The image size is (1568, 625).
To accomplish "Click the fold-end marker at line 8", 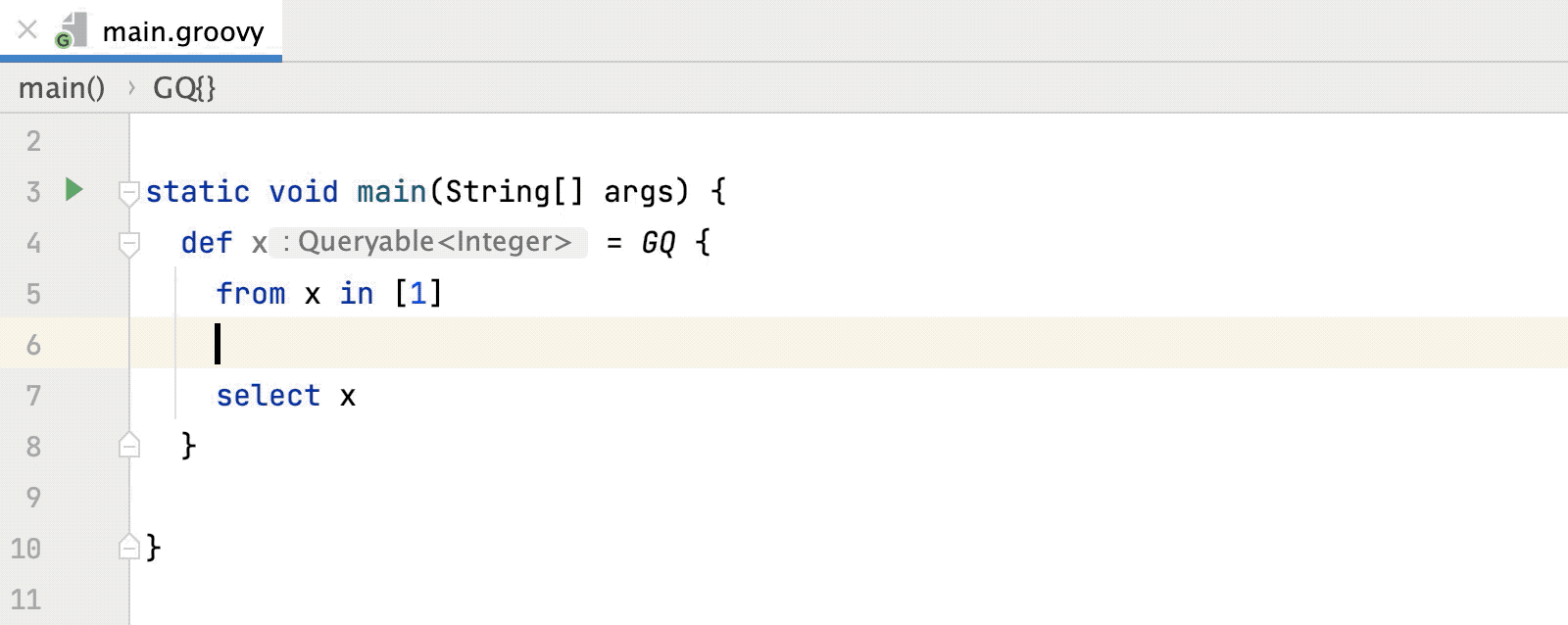I will point(128,446).
